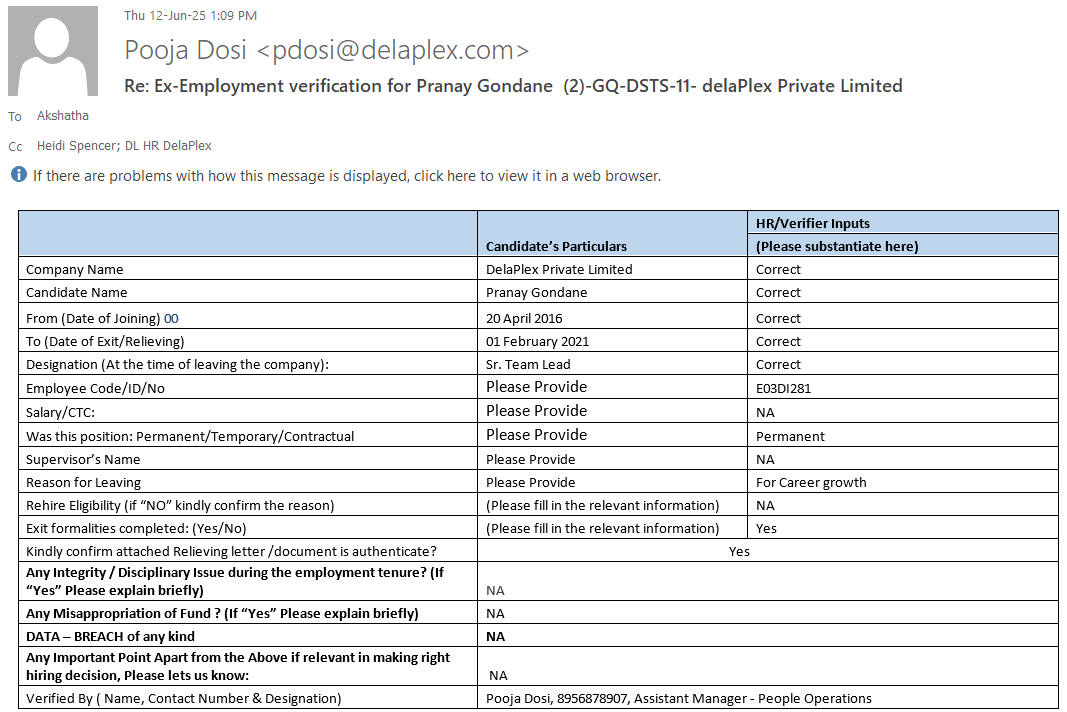
Task: Click Designation at time of leaving label
Action: pos(177,365)
